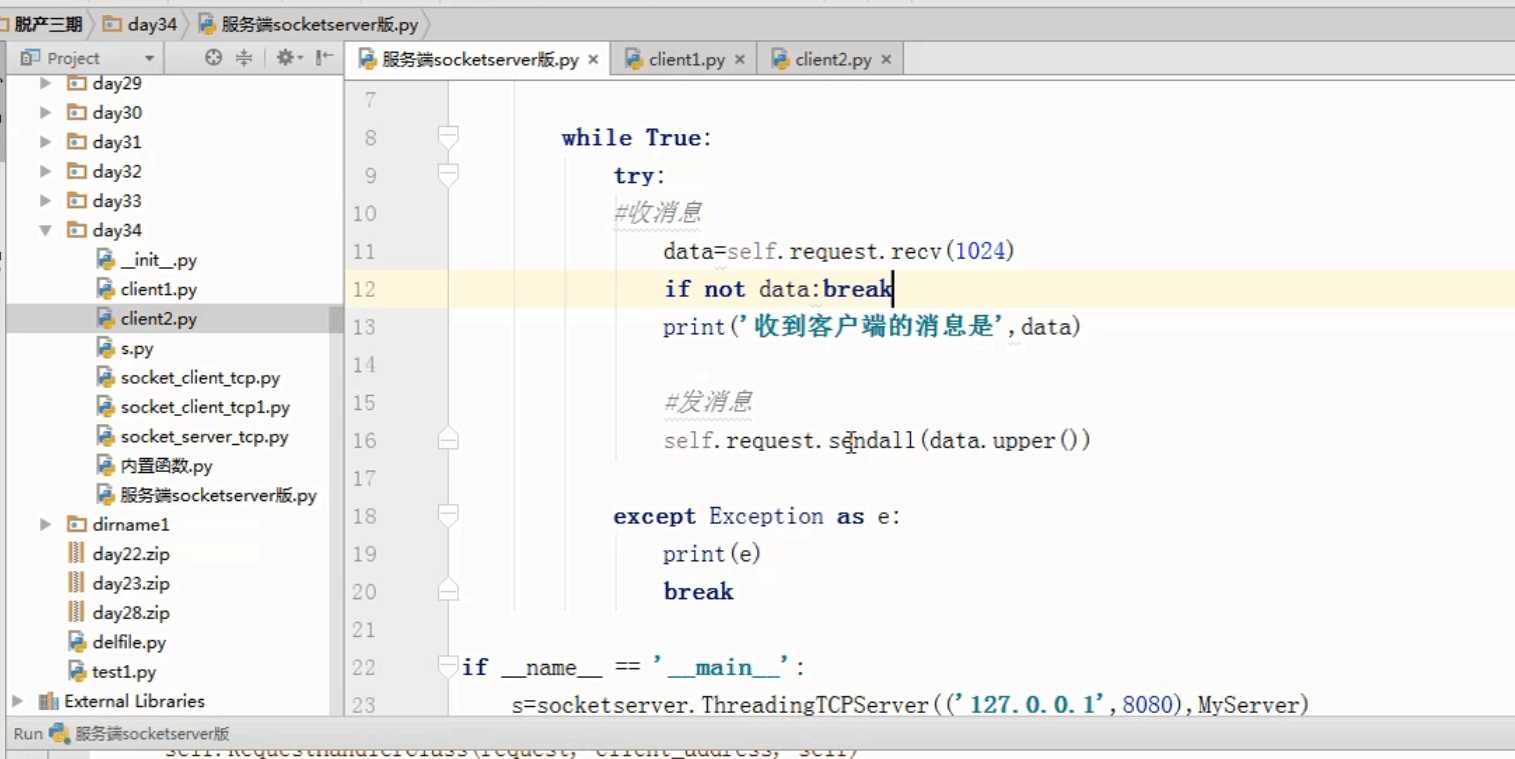
Task: Expand the day29 folder
Action: click(x=46, y=84)
